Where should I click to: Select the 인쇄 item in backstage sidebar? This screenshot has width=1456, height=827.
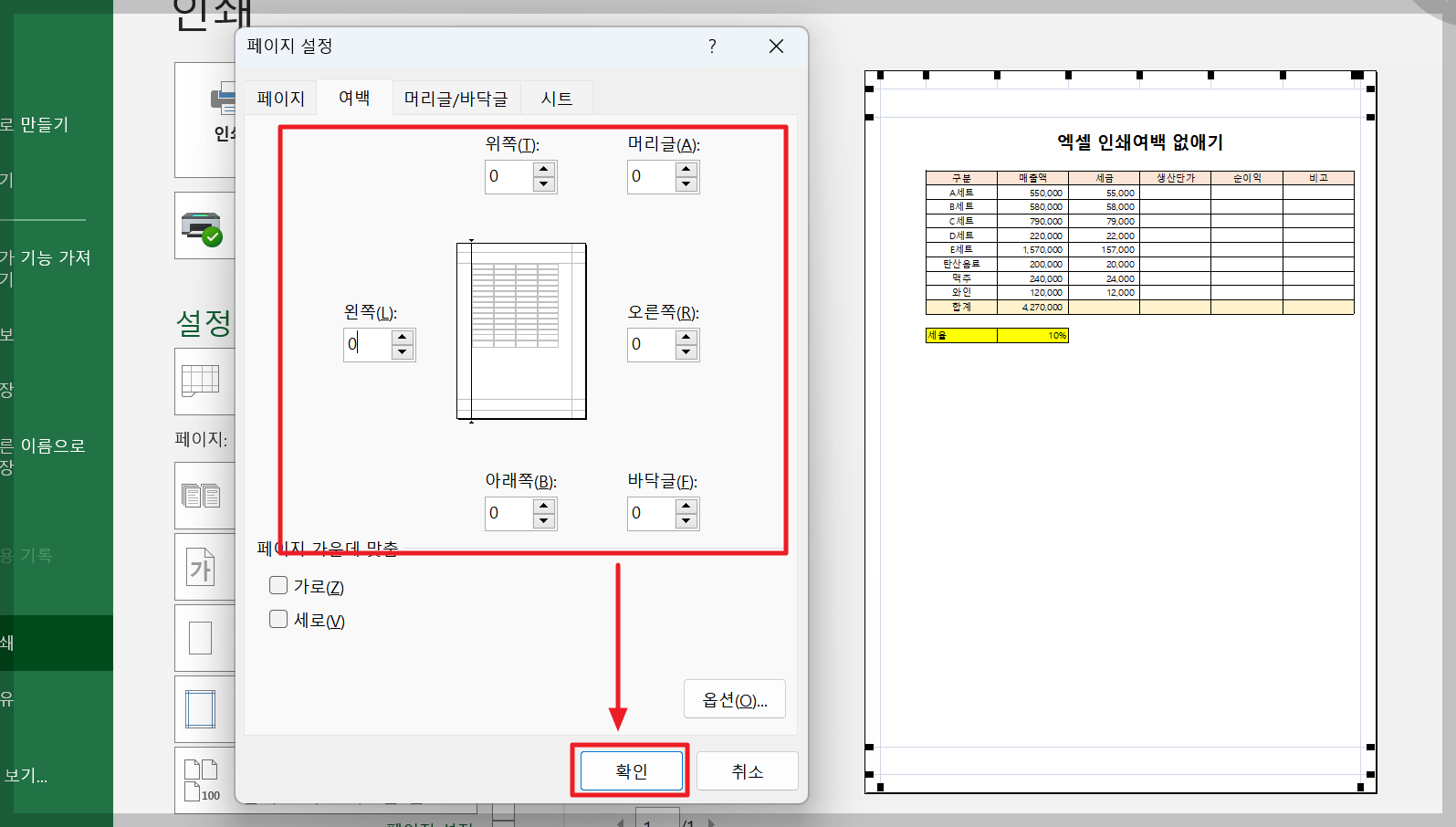(57, 643)
